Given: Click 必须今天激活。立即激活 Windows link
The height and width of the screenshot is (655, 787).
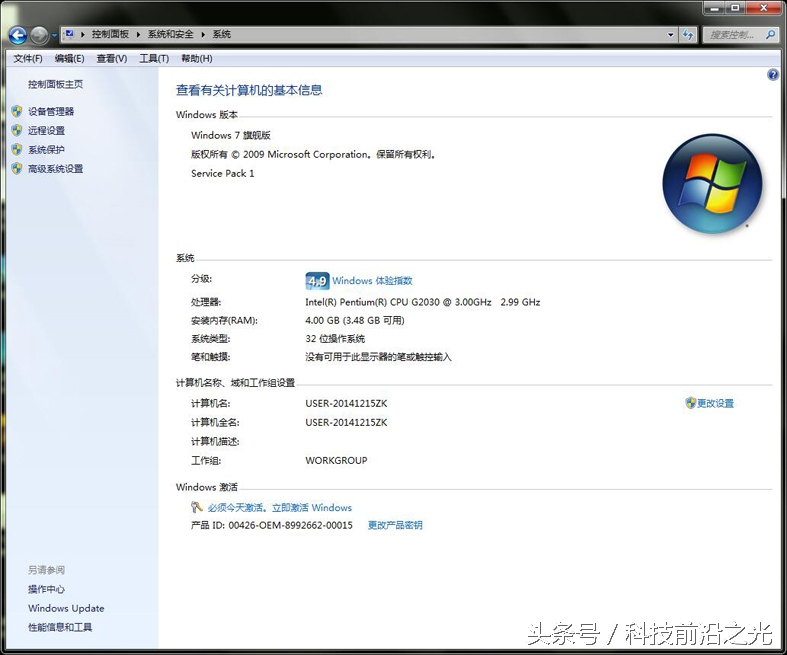Looking at the screenshot, I should [280, 507].
